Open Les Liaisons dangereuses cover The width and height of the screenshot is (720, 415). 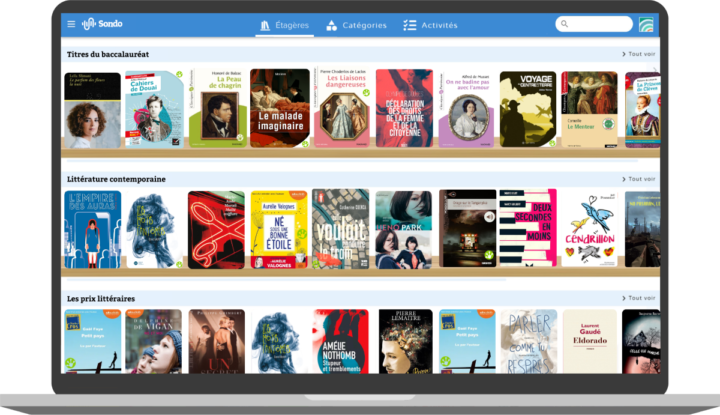coord(342,107)
